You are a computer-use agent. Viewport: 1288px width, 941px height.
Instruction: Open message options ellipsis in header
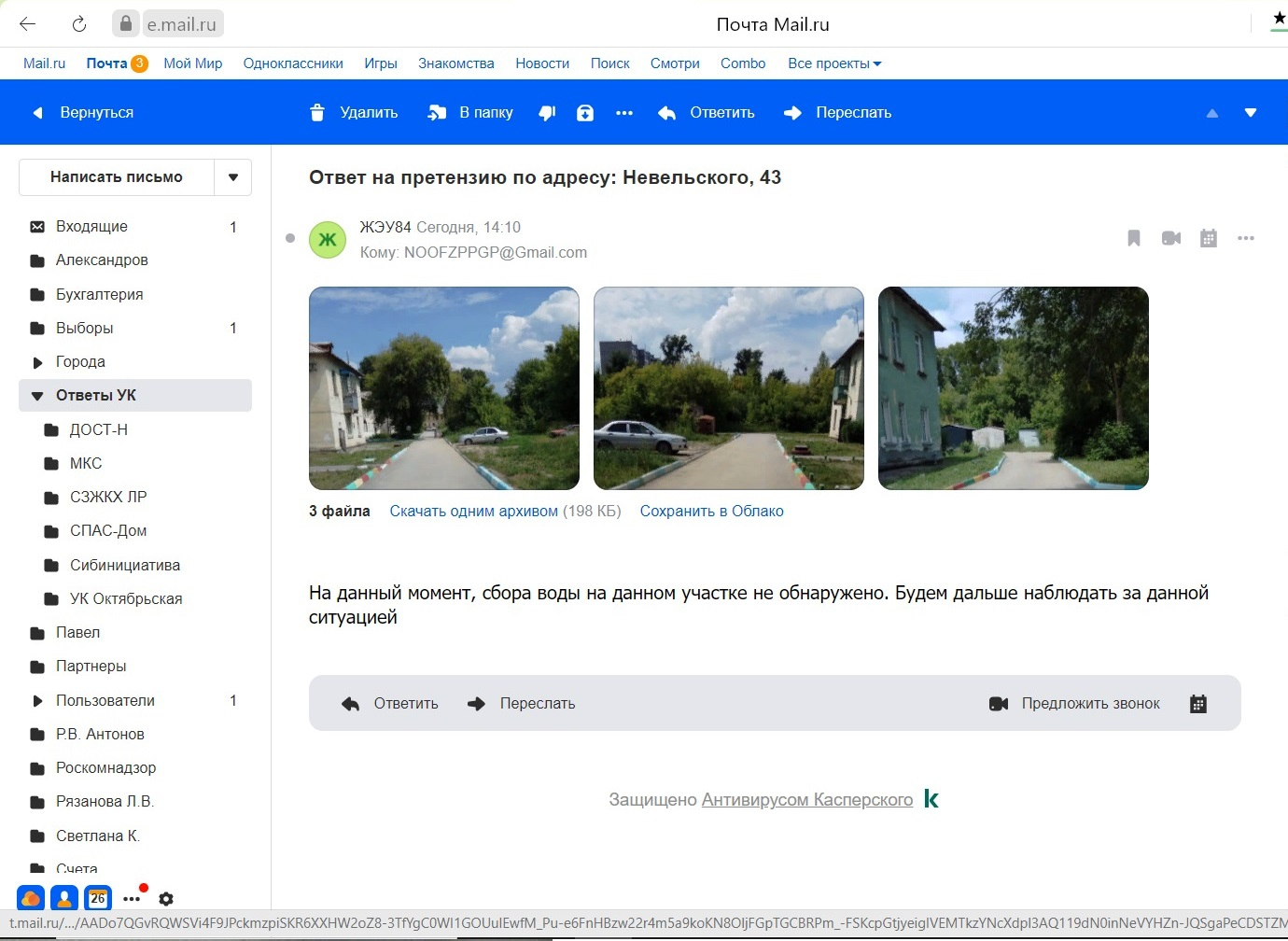tap(1246, 238)
